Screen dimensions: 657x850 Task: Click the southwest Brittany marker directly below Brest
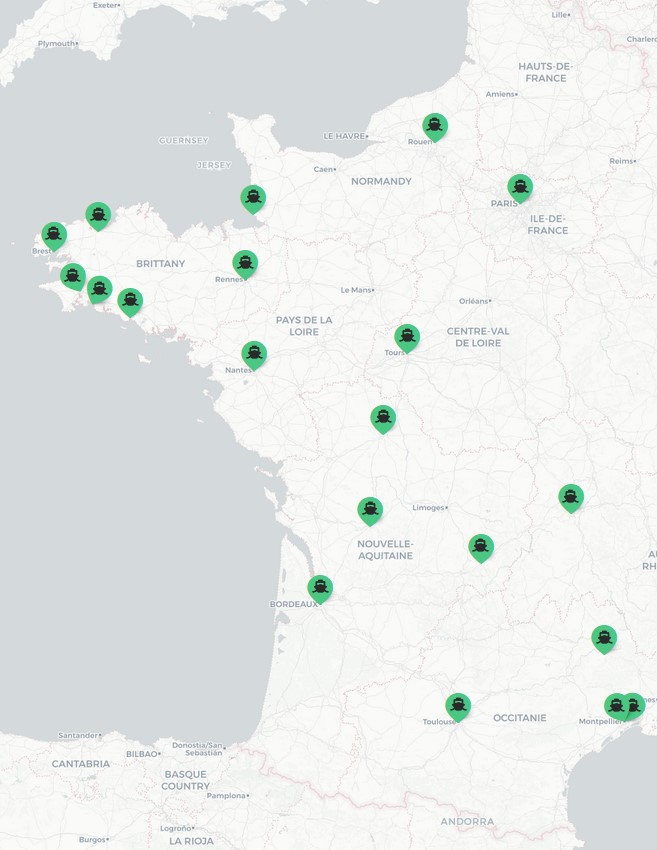click(72, 276)
